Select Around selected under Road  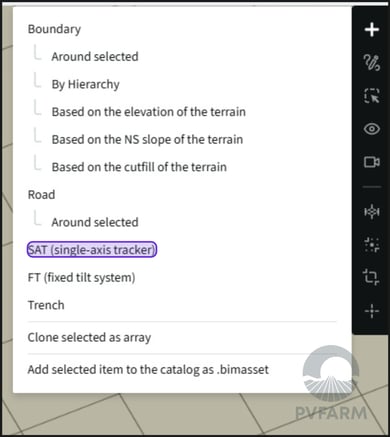[x=95, y=222]
